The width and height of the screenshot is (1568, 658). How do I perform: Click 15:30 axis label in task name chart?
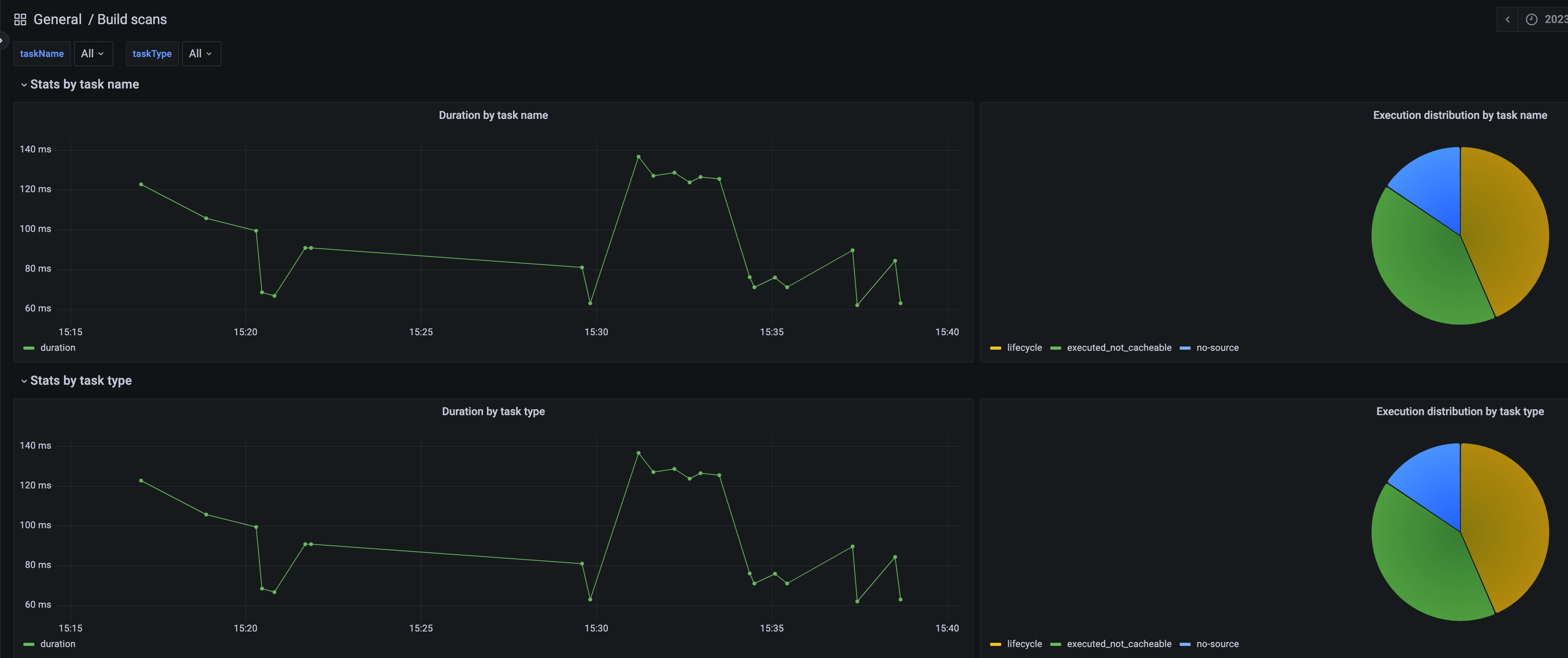596,333
